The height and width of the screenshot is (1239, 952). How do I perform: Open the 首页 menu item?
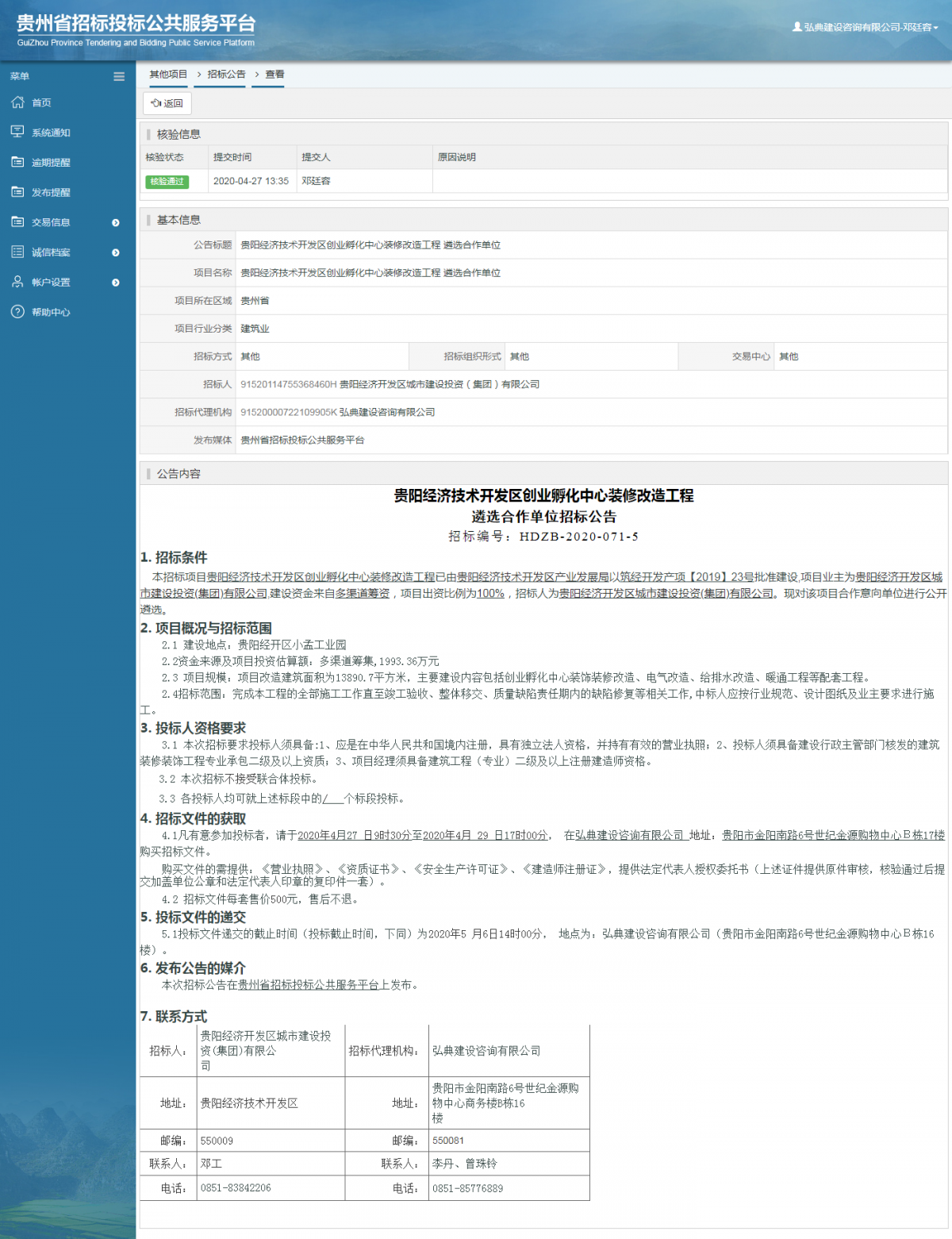click(41, 103)
